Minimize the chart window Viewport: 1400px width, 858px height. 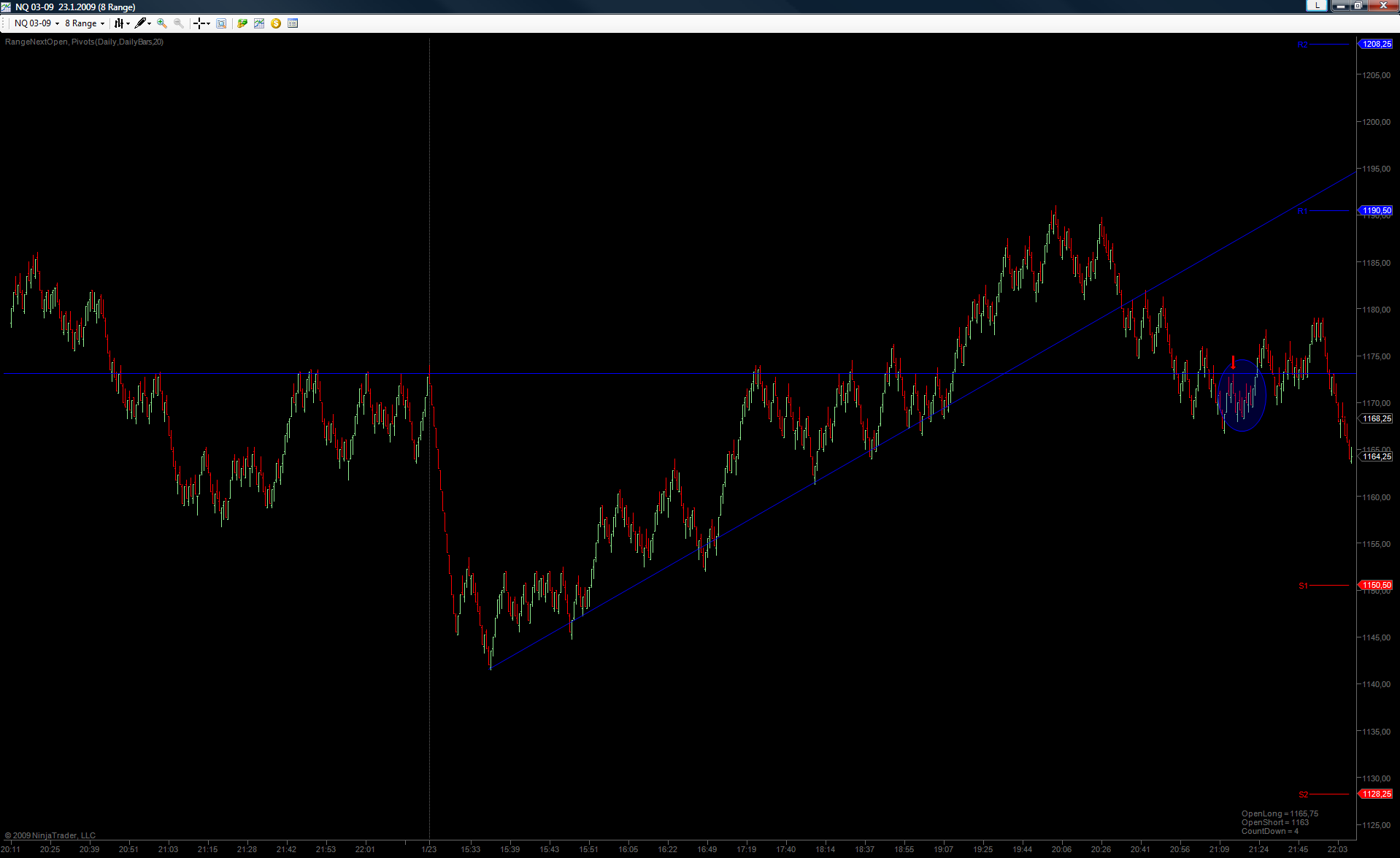pos(1341,6)
